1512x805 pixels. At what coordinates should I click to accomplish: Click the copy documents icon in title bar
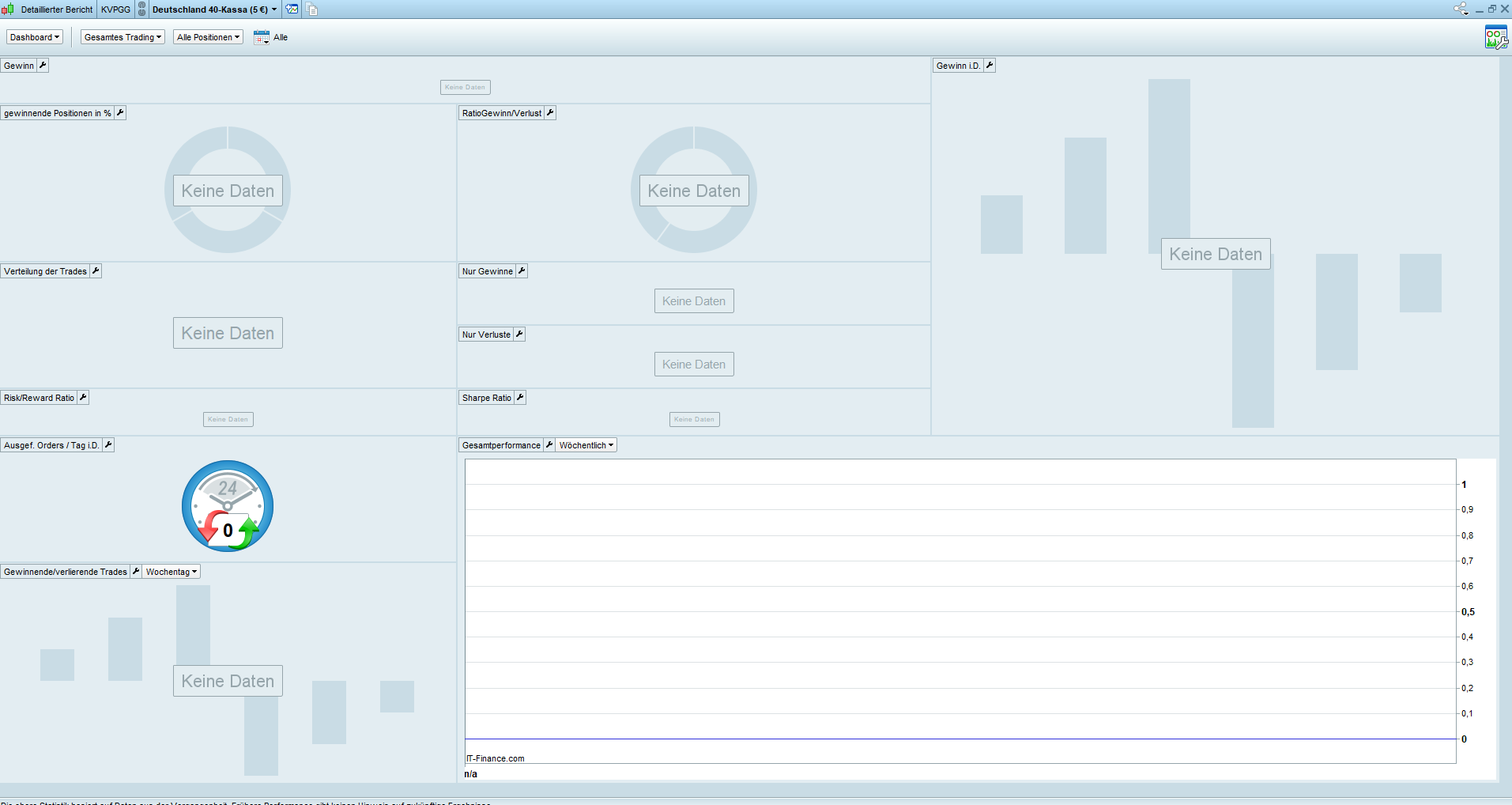click(312, 9)
